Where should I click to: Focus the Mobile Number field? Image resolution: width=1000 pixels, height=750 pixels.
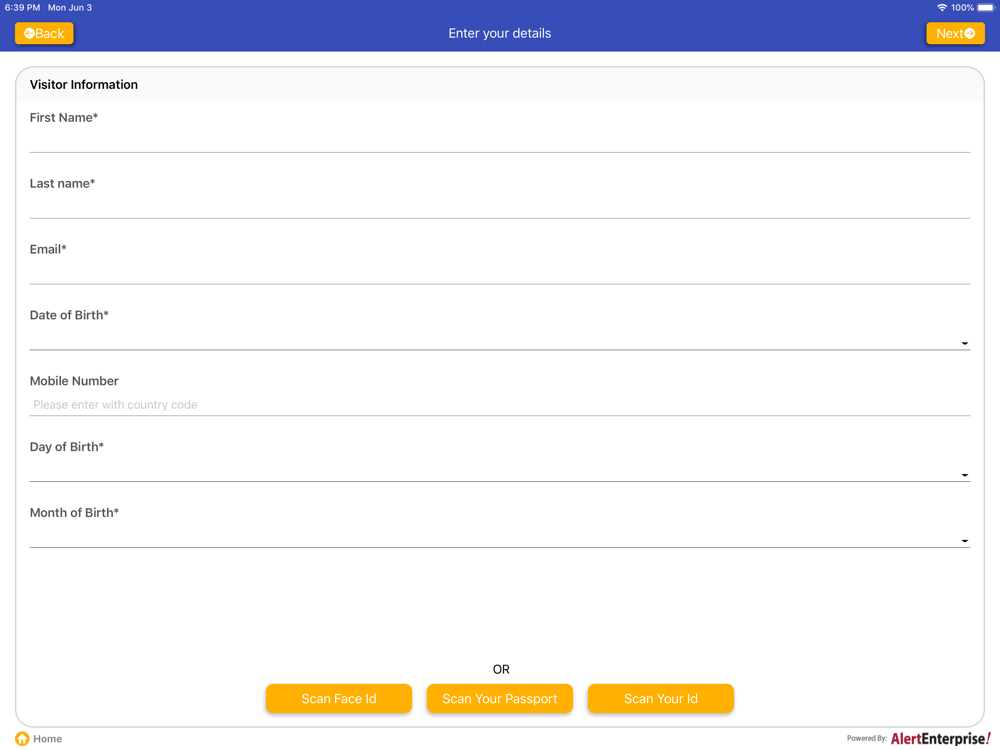[x=499, y=404]
